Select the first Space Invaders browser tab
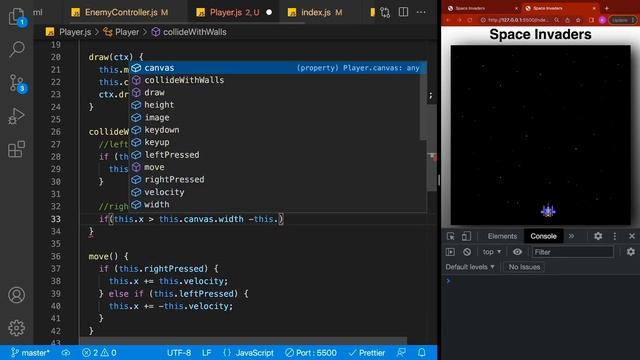This screenshot has width=640, height=360. point(481,8)
